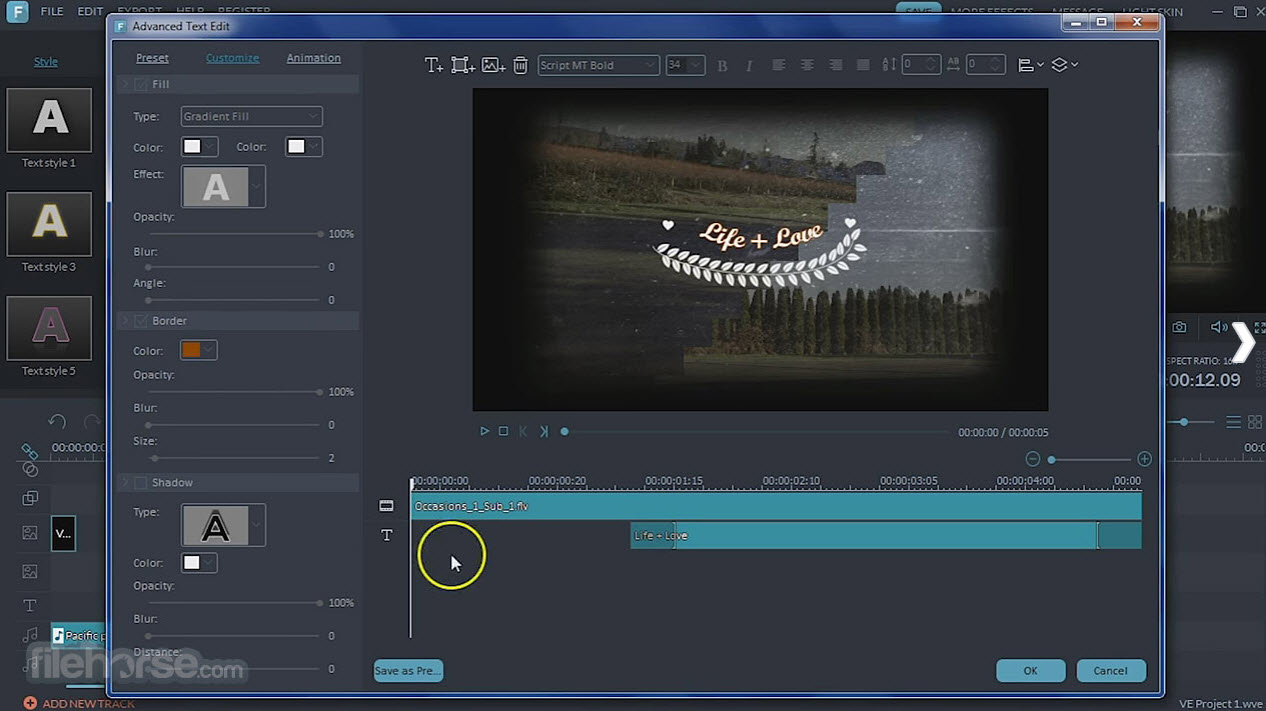This screenshot has height=711, width=1266.
Task: Toggle Bold text formatting
Action: tap(722, 65)
